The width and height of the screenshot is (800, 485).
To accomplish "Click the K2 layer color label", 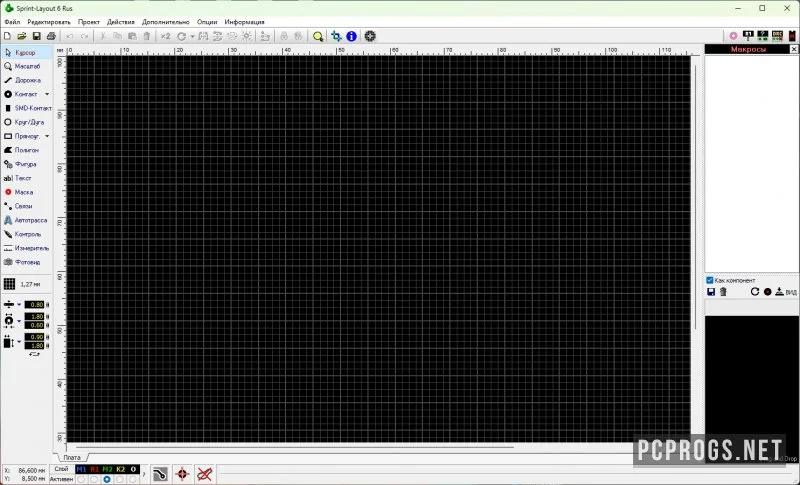I will click(120, 469).
